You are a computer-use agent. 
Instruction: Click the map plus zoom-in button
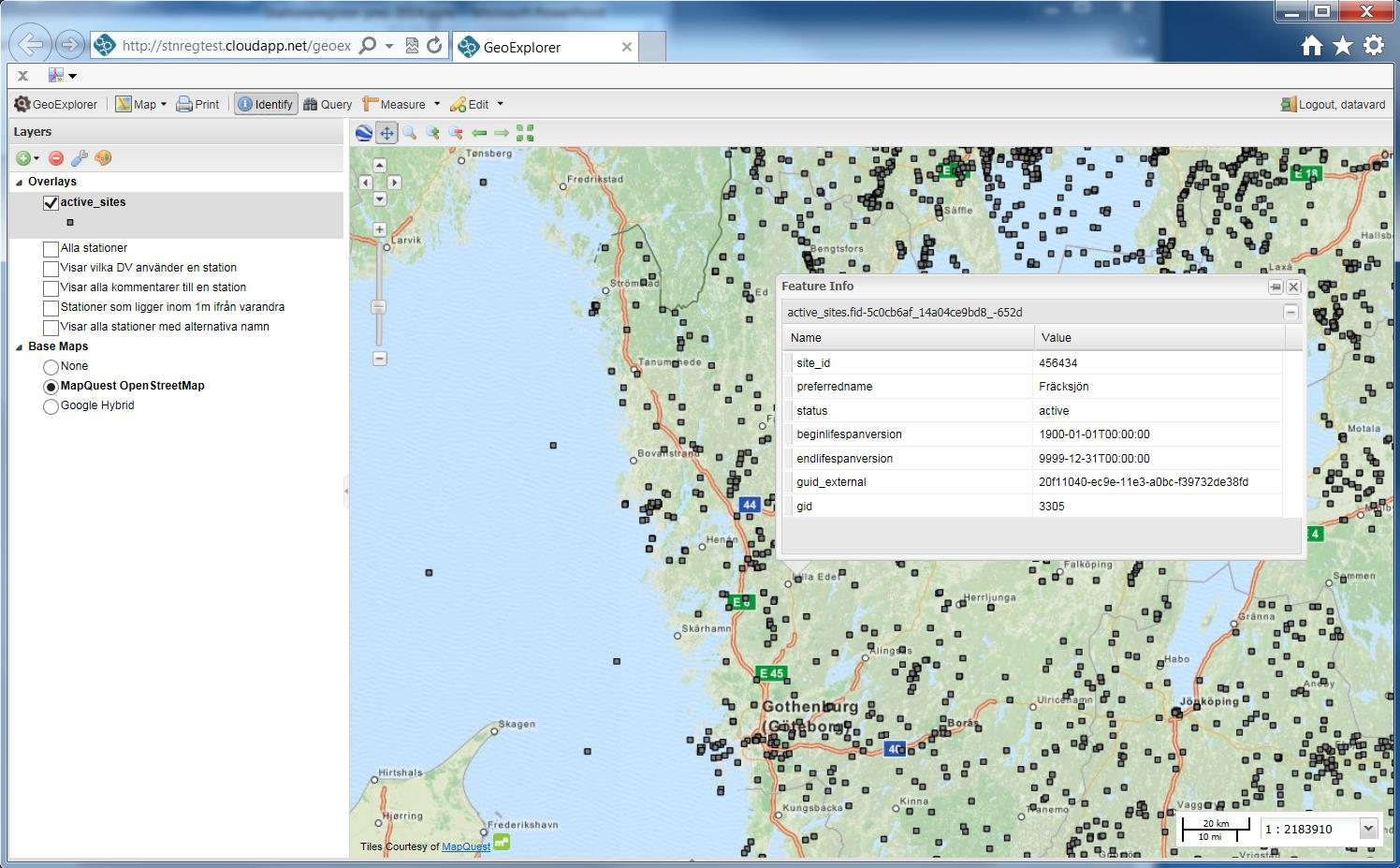(x=380, y=229)
